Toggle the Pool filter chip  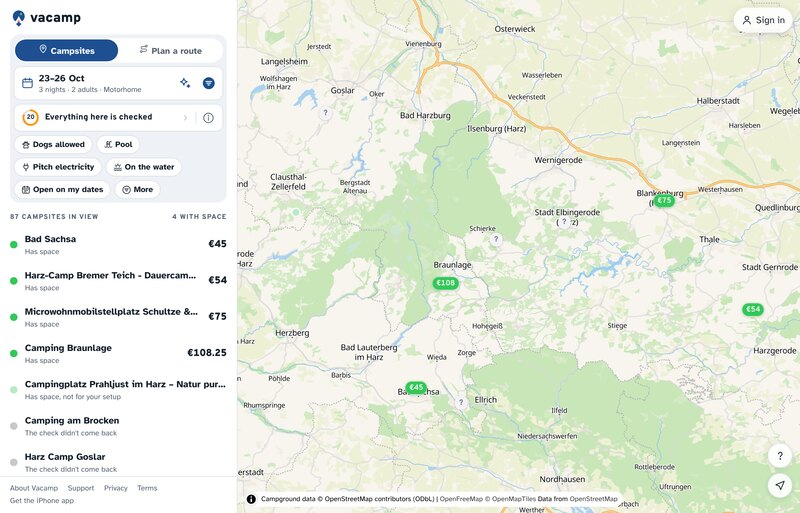118,144
